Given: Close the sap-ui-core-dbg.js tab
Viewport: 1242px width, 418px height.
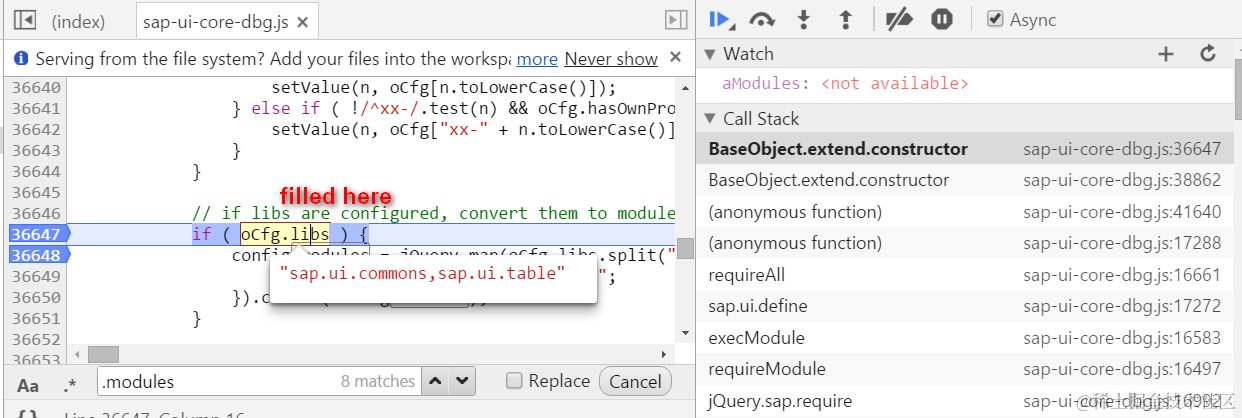Looking at the screenshot, I should pyautogui.click(x=304, y=21).
